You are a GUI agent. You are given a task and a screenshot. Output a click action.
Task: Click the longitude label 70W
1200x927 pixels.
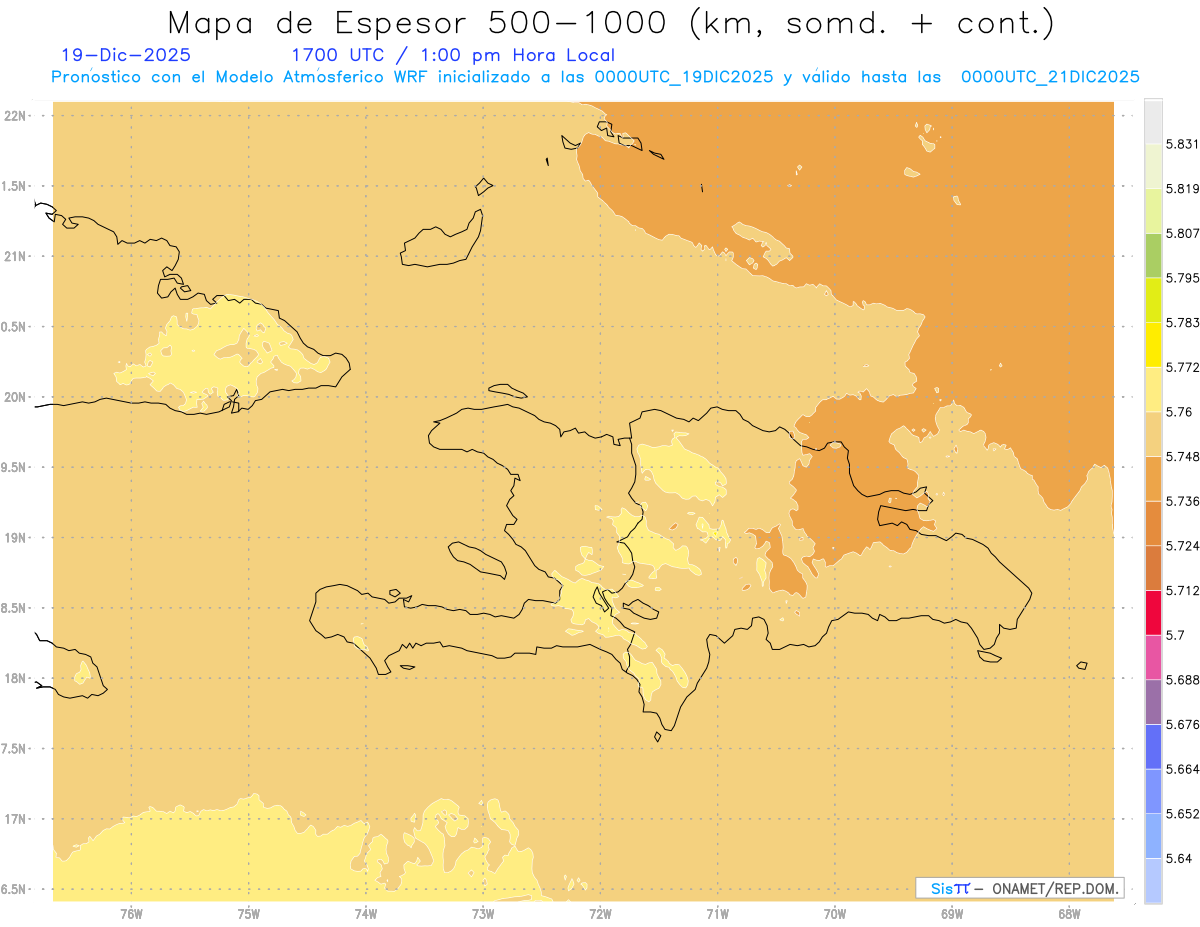tap(834, 913)
